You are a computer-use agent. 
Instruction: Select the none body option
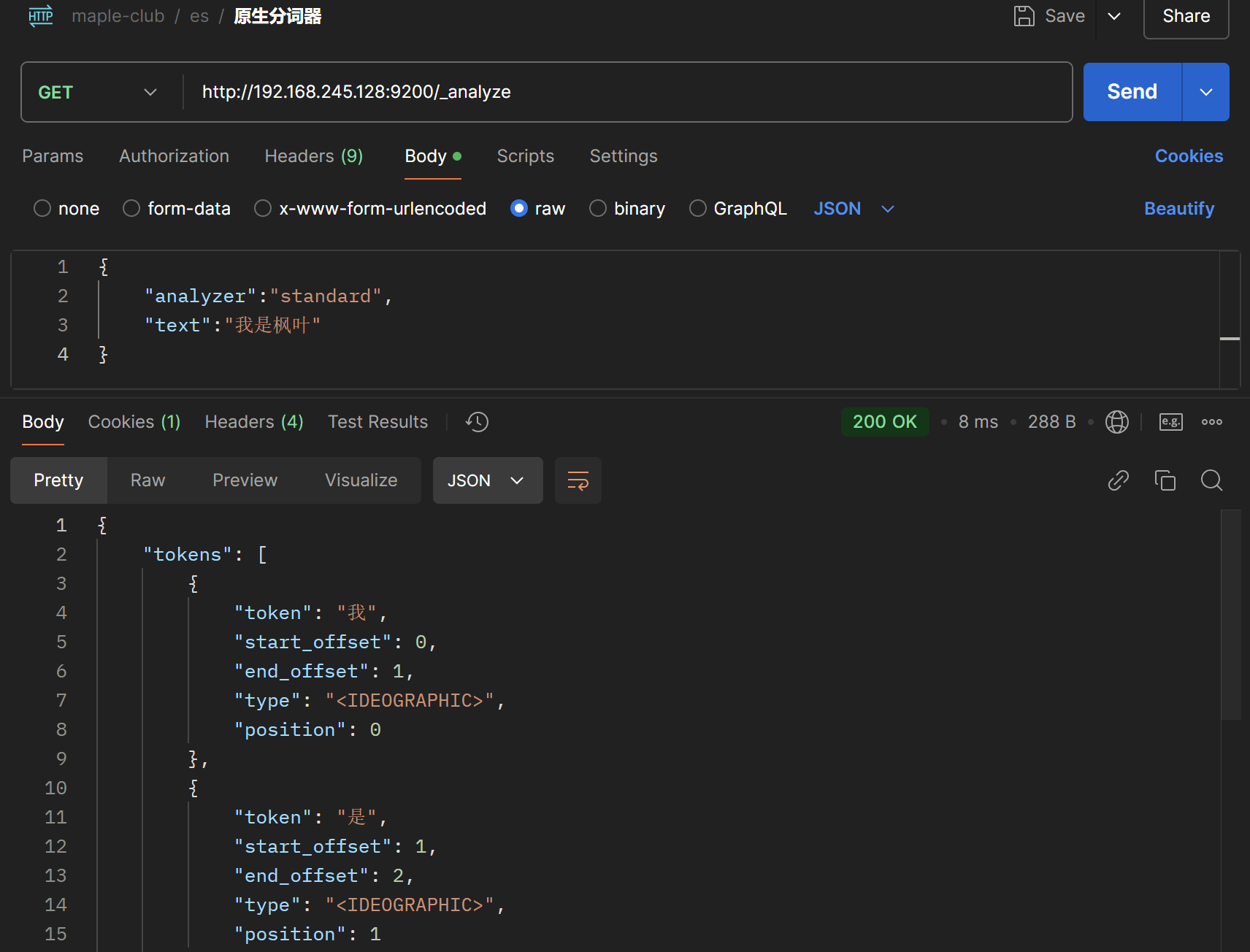coord(42,209)
